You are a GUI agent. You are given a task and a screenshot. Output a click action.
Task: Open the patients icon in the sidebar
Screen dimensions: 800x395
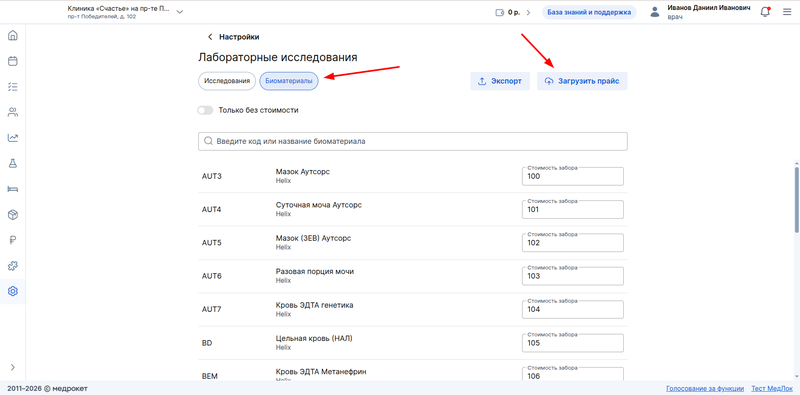[x=13, y=112]
